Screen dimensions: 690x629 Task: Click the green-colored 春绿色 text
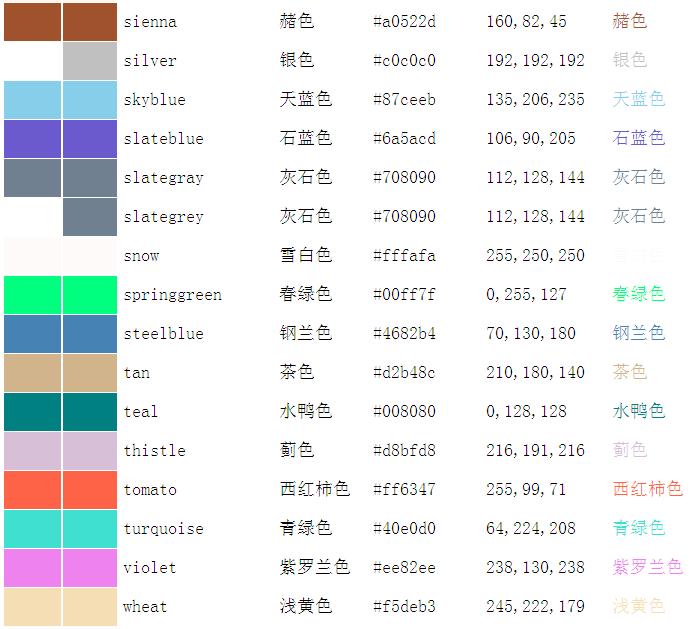tap(639, 294)
